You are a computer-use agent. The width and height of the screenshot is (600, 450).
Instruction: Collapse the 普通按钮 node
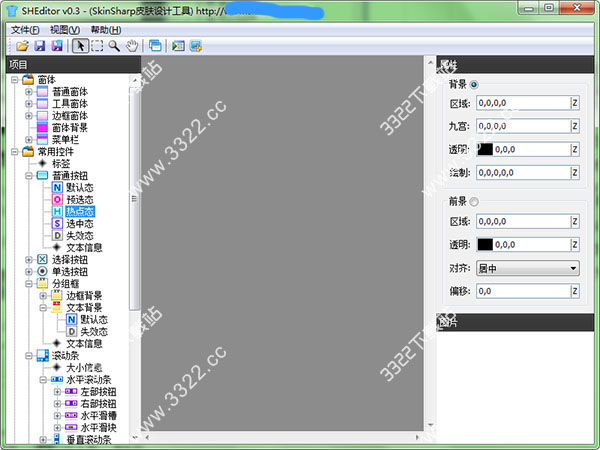29,176
